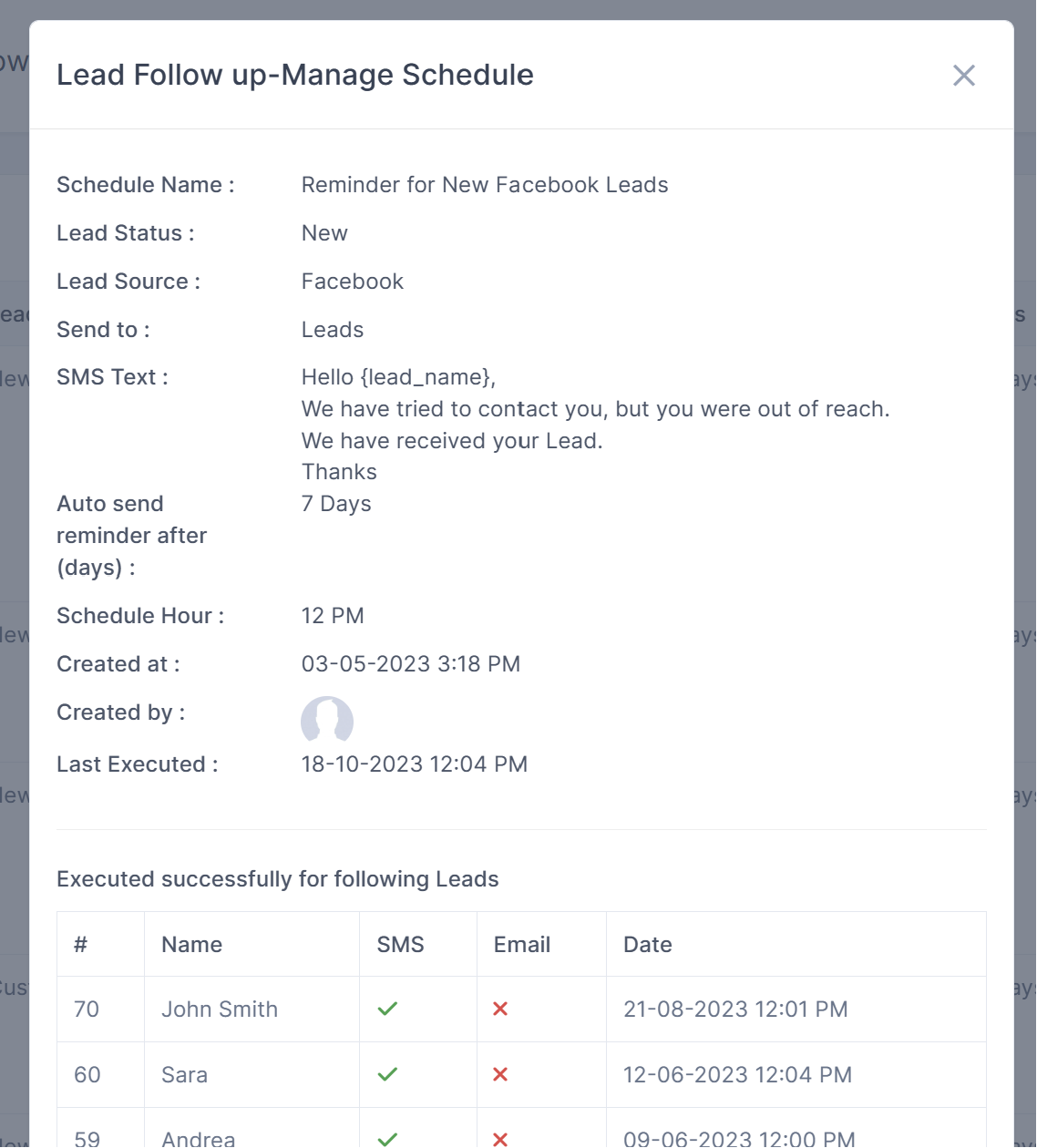The width and height of the screenshot is (1037, 1148).
Task: Click the X to close the schedule dialog
Action: 964,76
